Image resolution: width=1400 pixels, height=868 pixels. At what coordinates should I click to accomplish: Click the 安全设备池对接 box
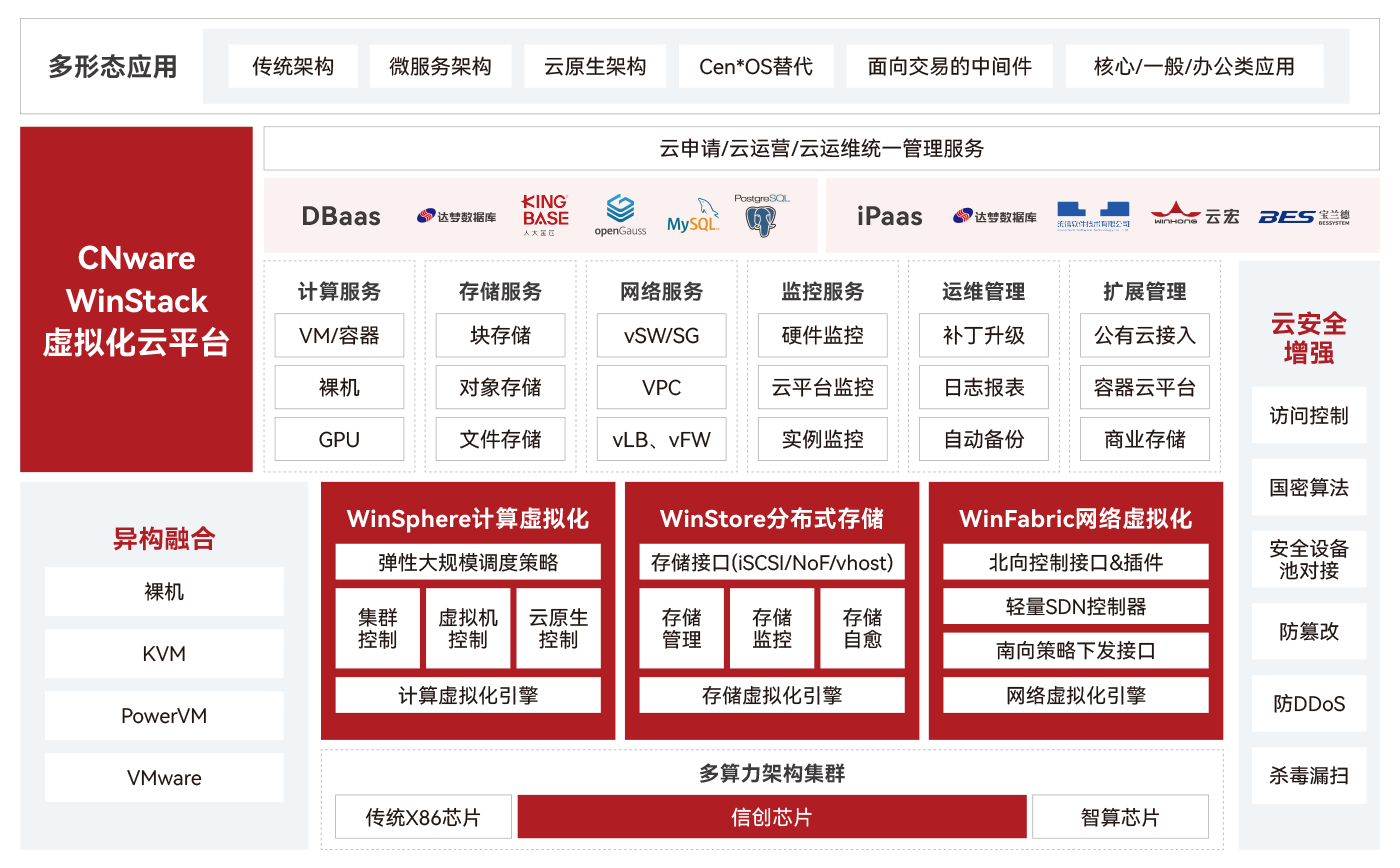click(1309, 559)
